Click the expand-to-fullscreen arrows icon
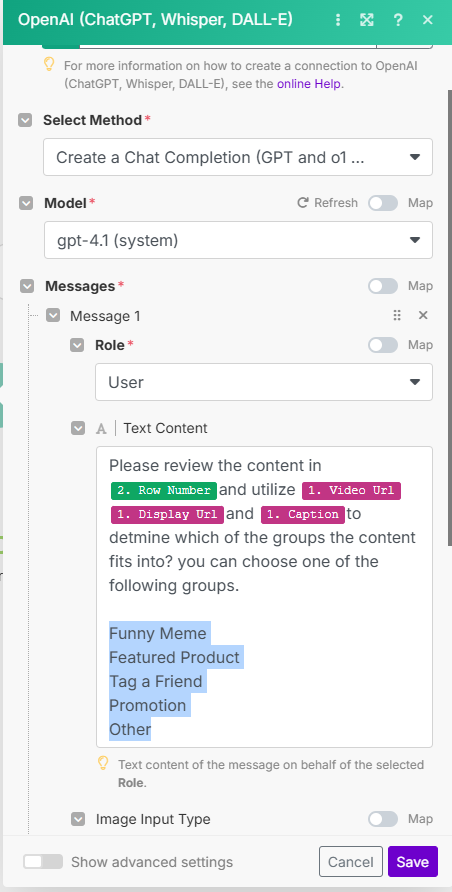This screenshot has height=892, width=452. [367, 20]
